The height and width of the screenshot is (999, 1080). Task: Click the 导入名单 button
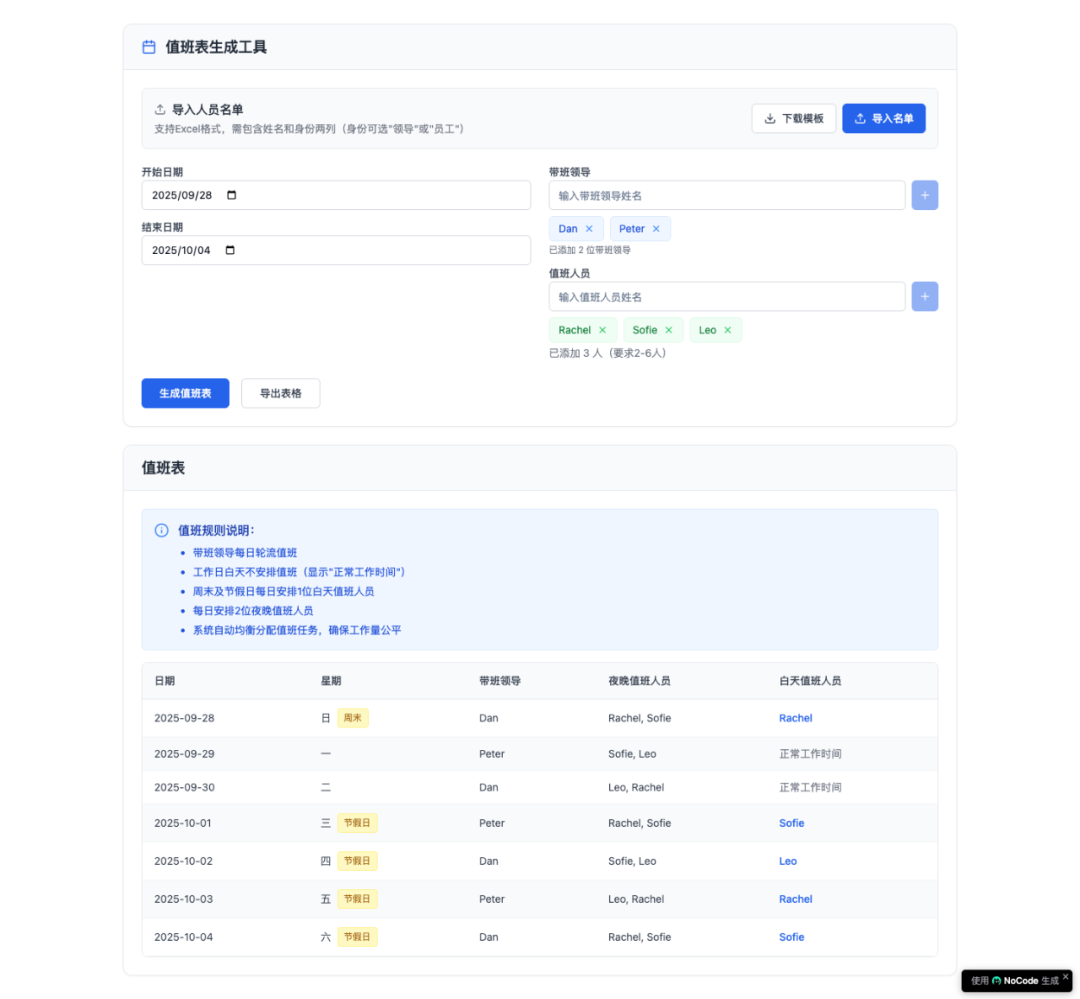[x=884, y=119]
